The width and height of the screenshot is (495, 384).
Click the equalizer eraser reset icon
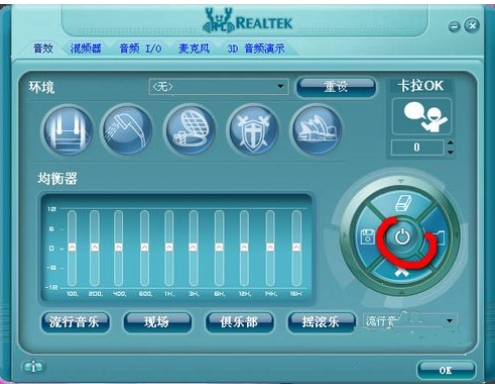pyautogui.click(x=402, y=203)
